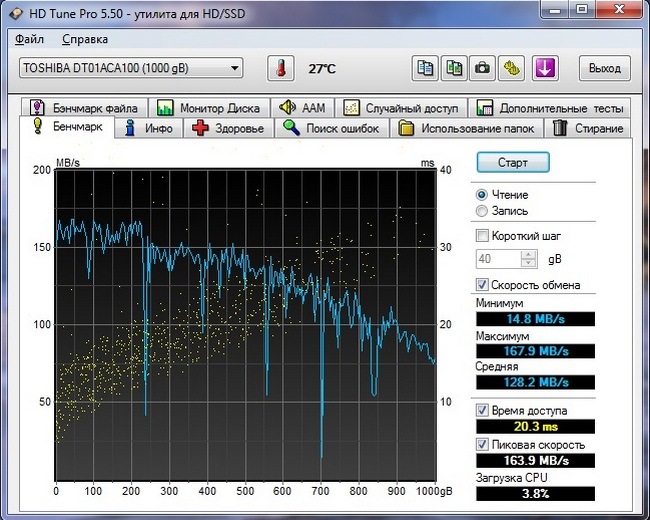The image size is (650, 520).
Task: Open the Поиск ошибок tab with magnifier
Action: [332, 128]
